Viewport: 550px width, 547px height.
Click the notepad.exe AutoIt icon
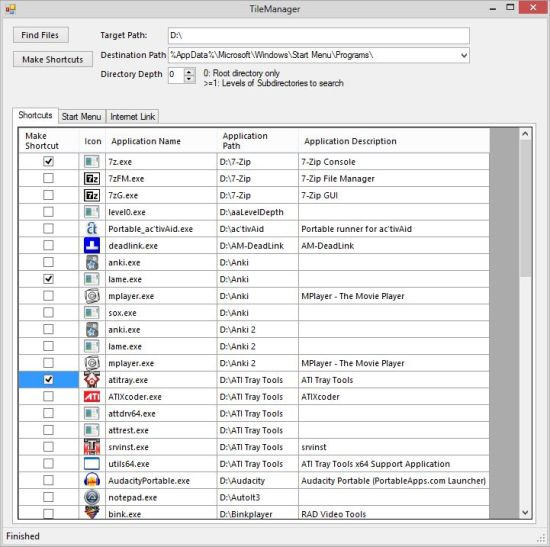pyautogui.click(x=92, y=497)
